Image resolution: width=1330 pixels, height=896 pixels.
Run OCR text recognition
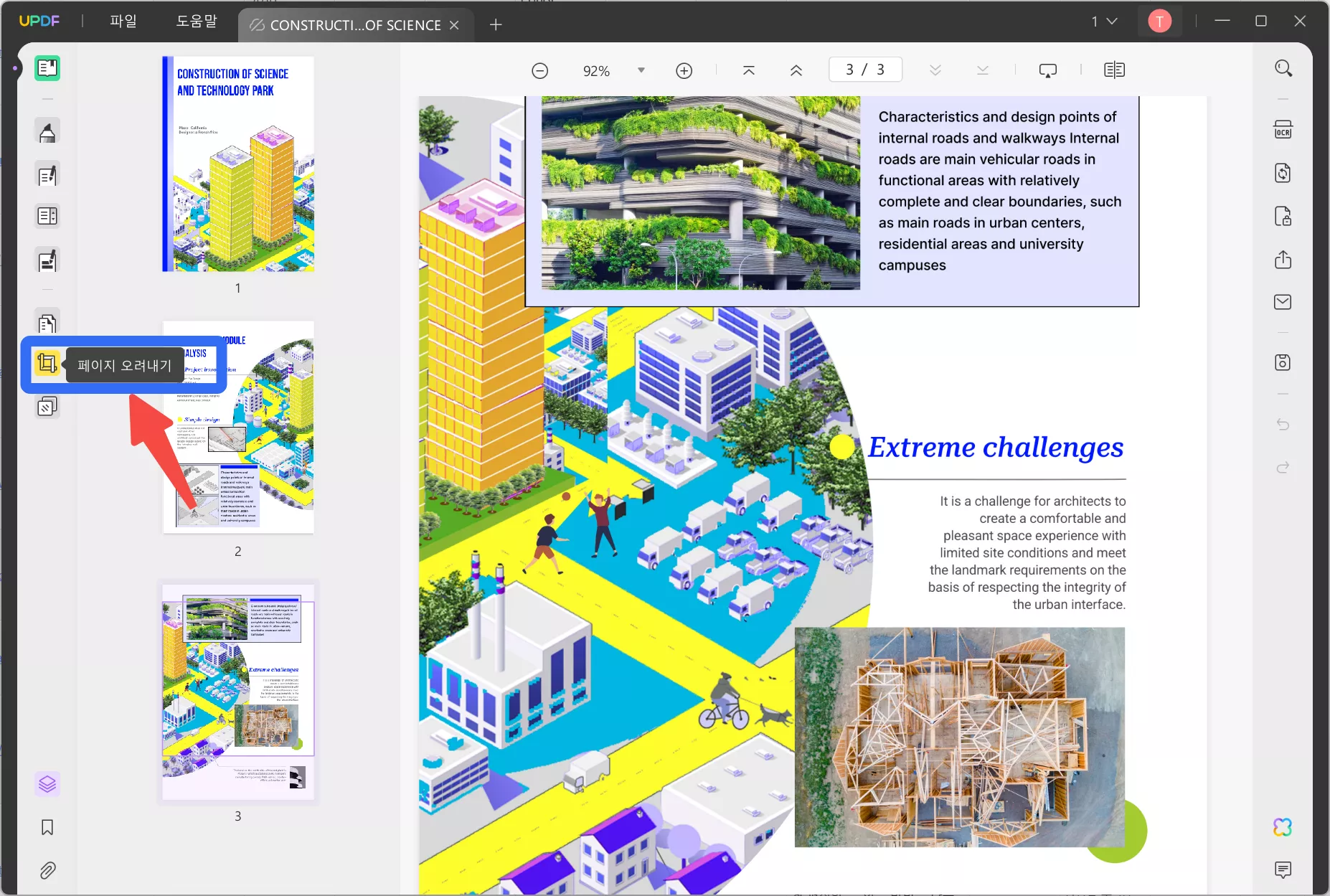click(x=1283, y=130)
